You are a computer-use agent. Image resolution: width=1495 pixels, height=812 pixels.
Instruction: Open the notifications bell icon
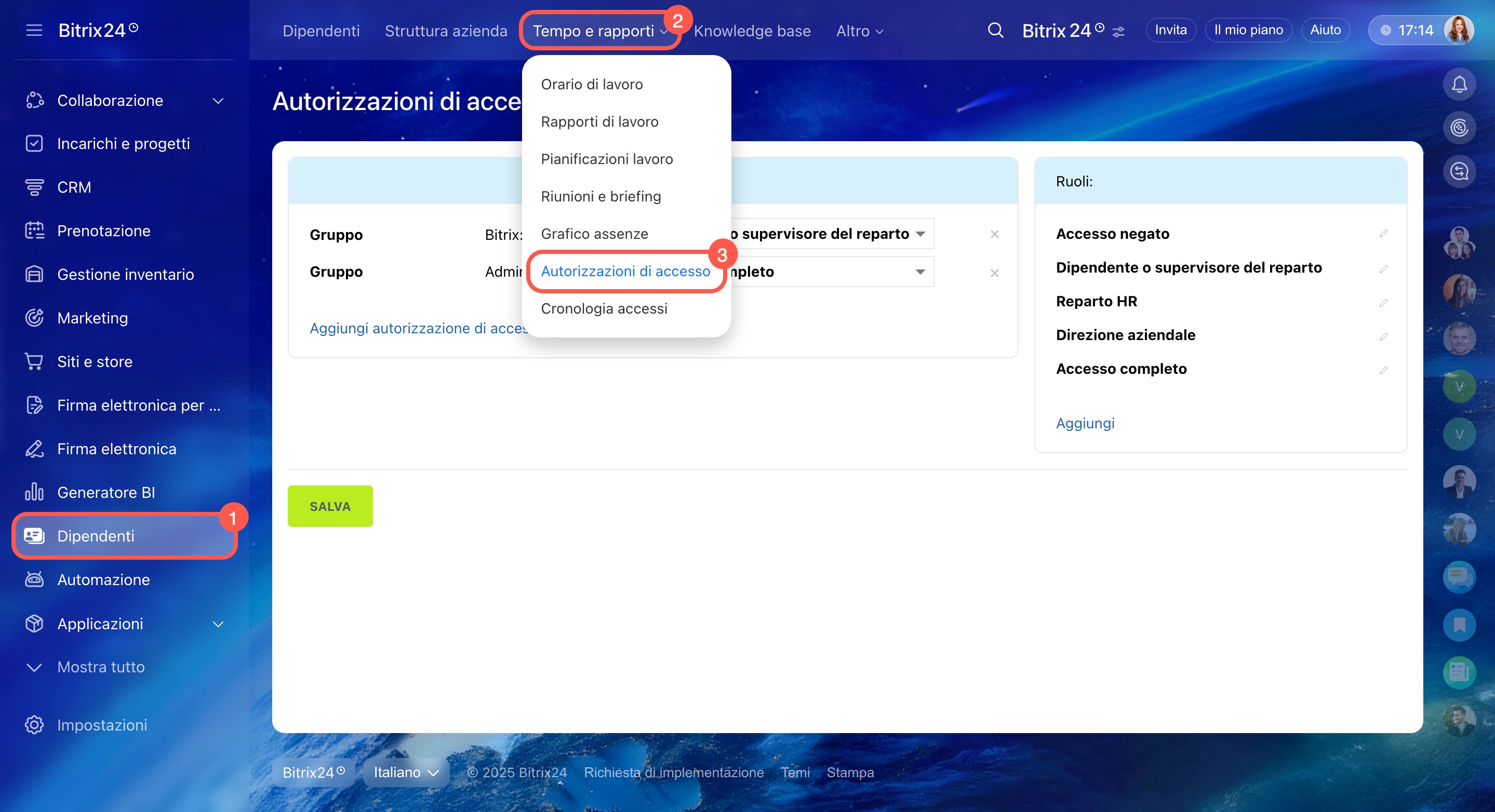(1459, 85)
